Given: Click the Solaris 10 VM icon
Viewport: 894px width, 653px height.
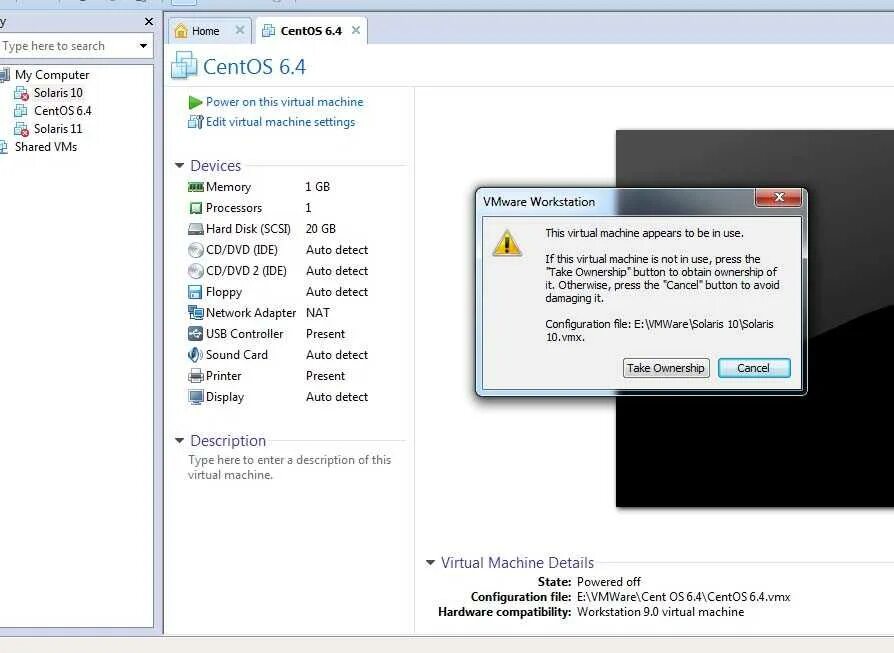Looking at the screenshot, I should (21, 93).
